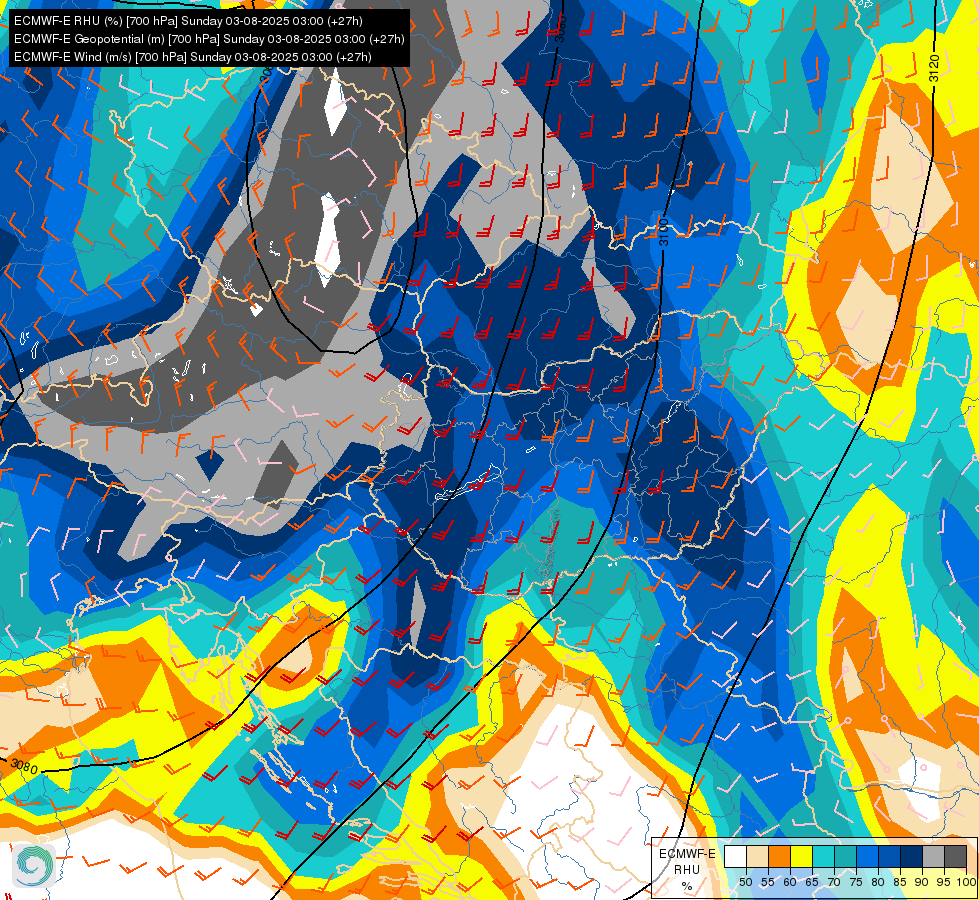Click the ECMWF-E Geopotential (m) title line
This screenshot has height=900, width=979.
pos(209,39)
